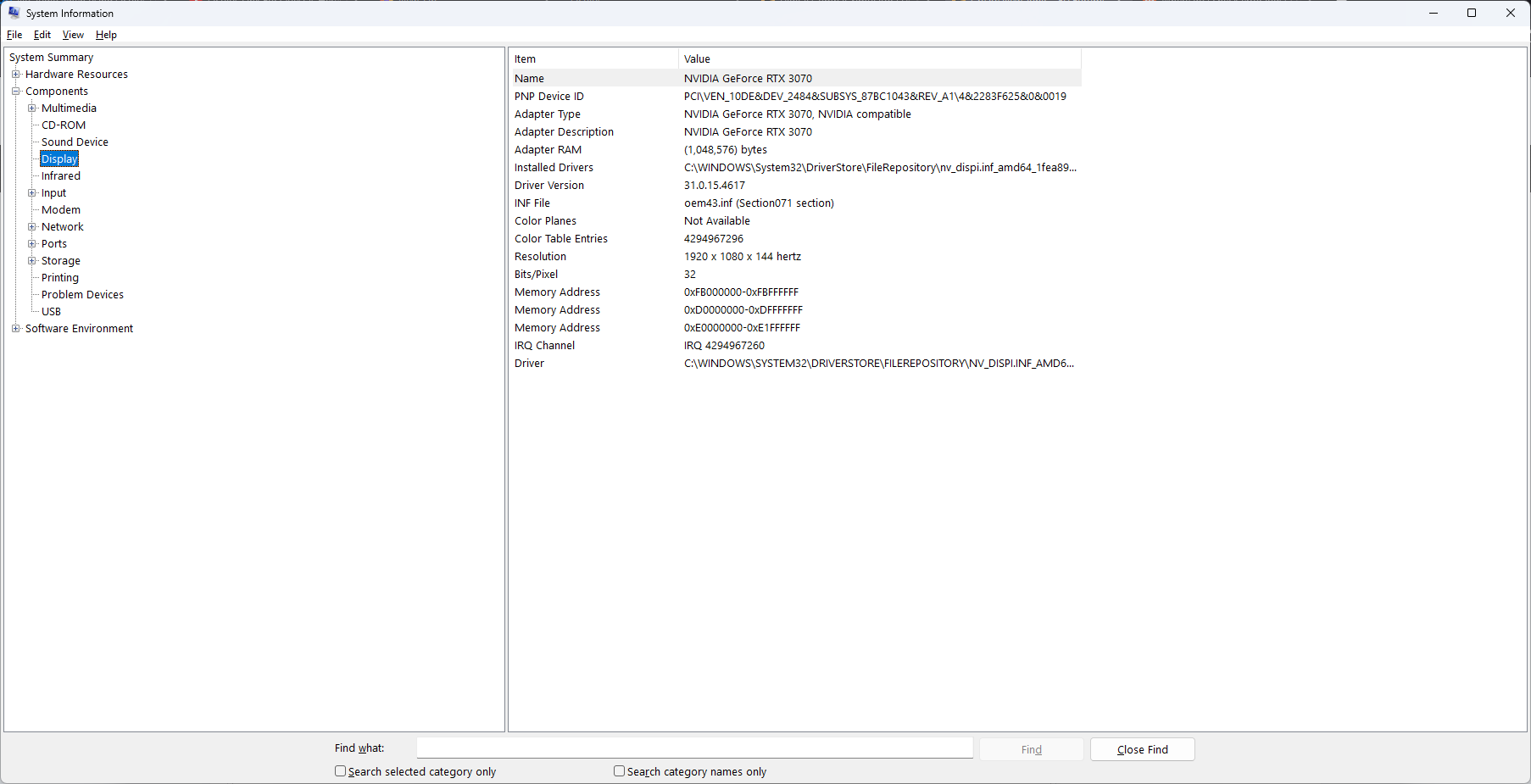The width and height of the screenshot is (1531, 784).
Task: Select the Adapter Description row
Action: [x=795, y=132]
